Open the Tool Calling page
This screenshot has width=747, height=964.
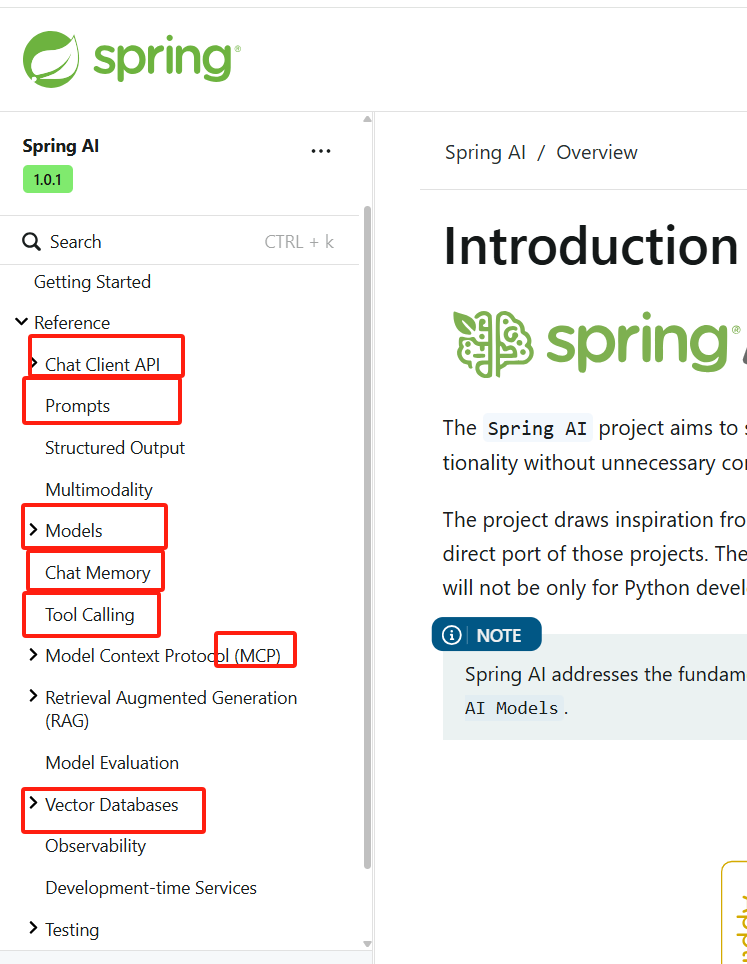90,614
